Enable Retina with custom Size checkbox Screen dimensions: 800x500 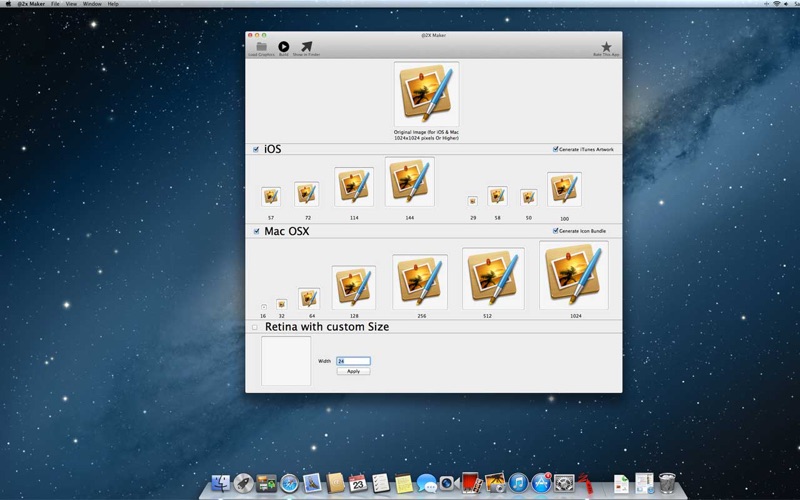255,327
